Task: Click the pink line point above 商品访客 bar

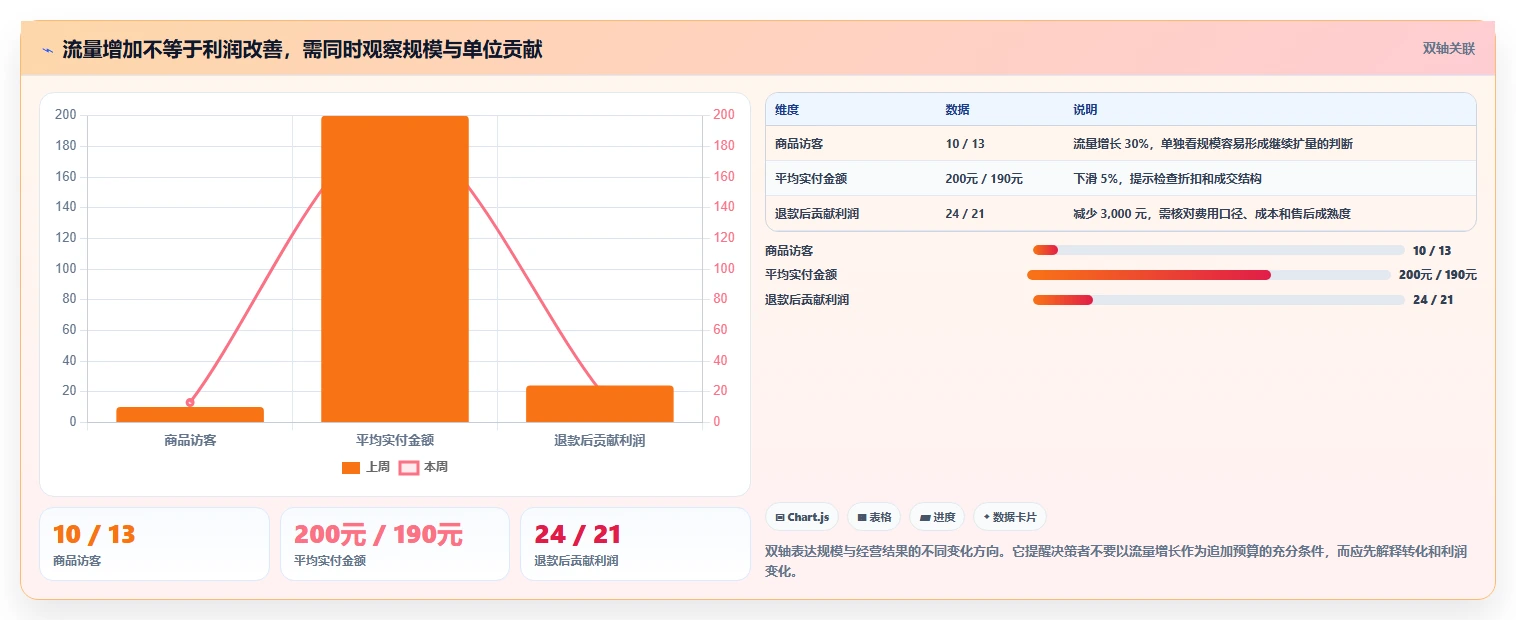Action: click(x=190, y=402)
